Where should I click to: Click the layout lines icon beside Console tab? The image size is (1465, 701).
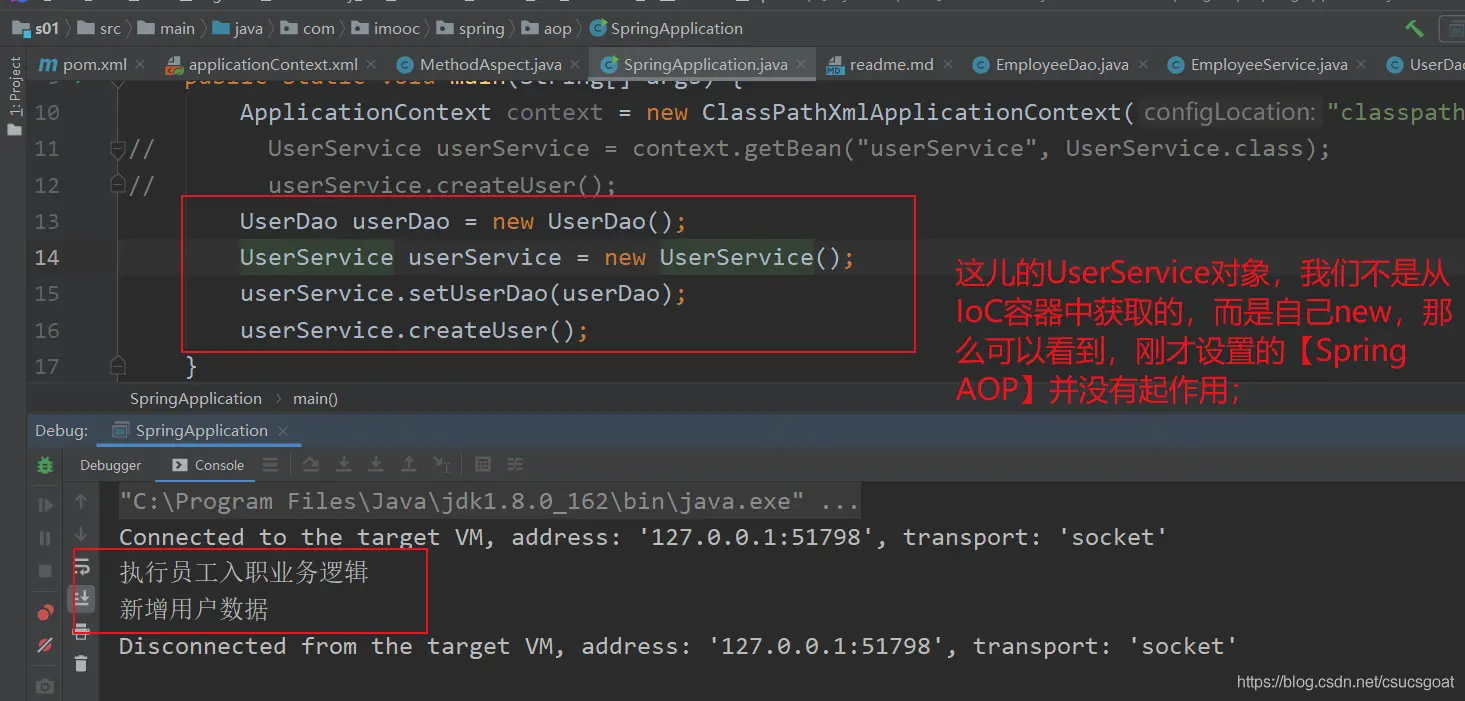click(270, 465)
